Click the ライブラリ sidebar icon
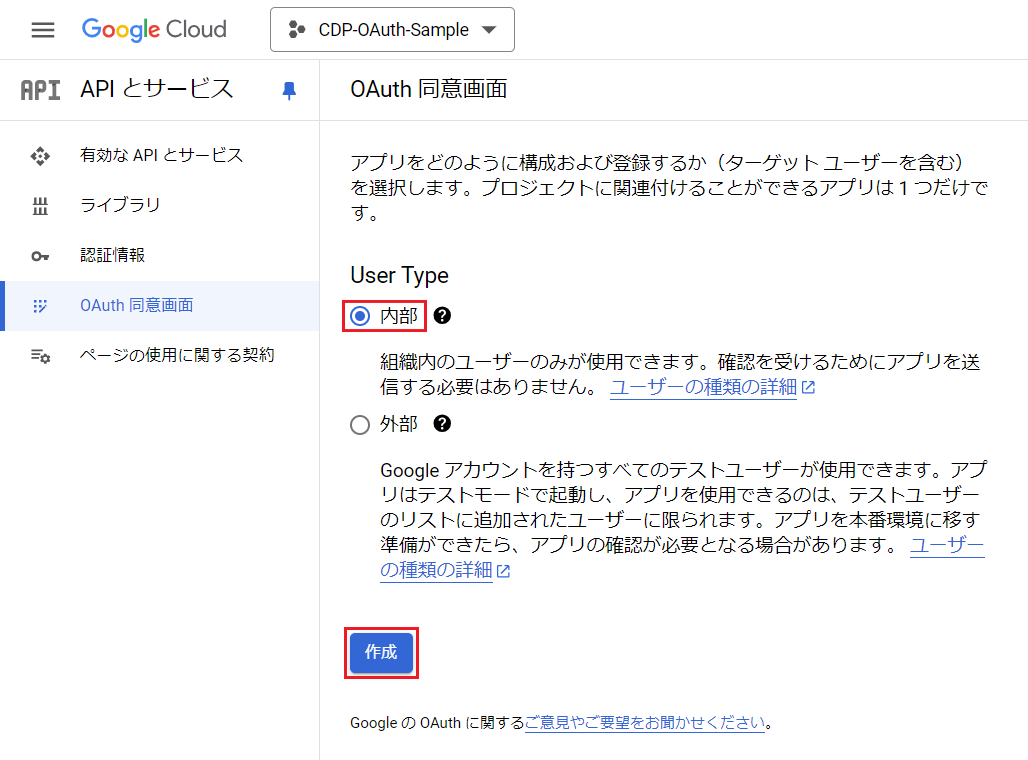This screenshot has width=1028, height=760. coord(40,206)
